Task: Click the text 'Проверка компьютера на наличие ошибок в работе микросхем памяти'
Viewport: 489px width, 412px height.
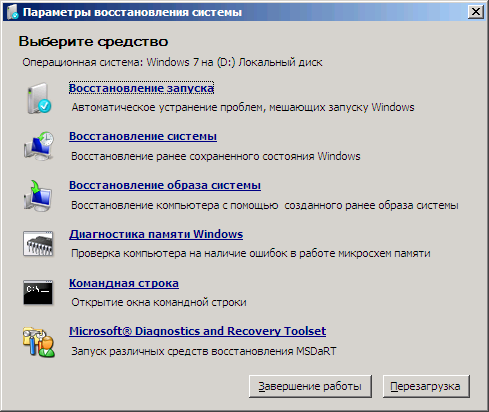Action: [251, 253]
